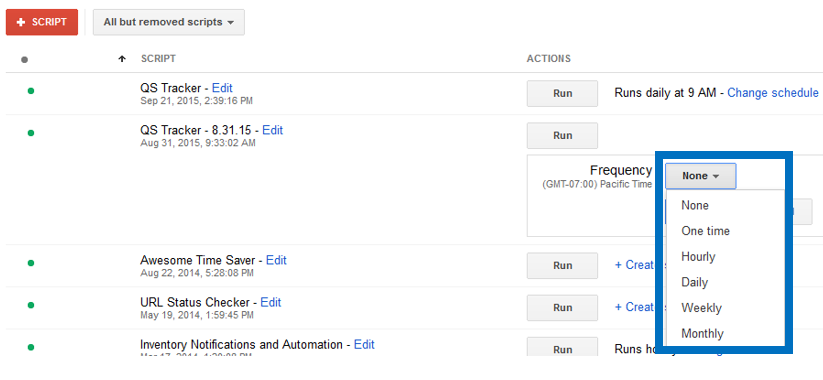Click the green status dot for QS Tracker
This screenshot has width=823, height=380.
[x=30, y=91]
